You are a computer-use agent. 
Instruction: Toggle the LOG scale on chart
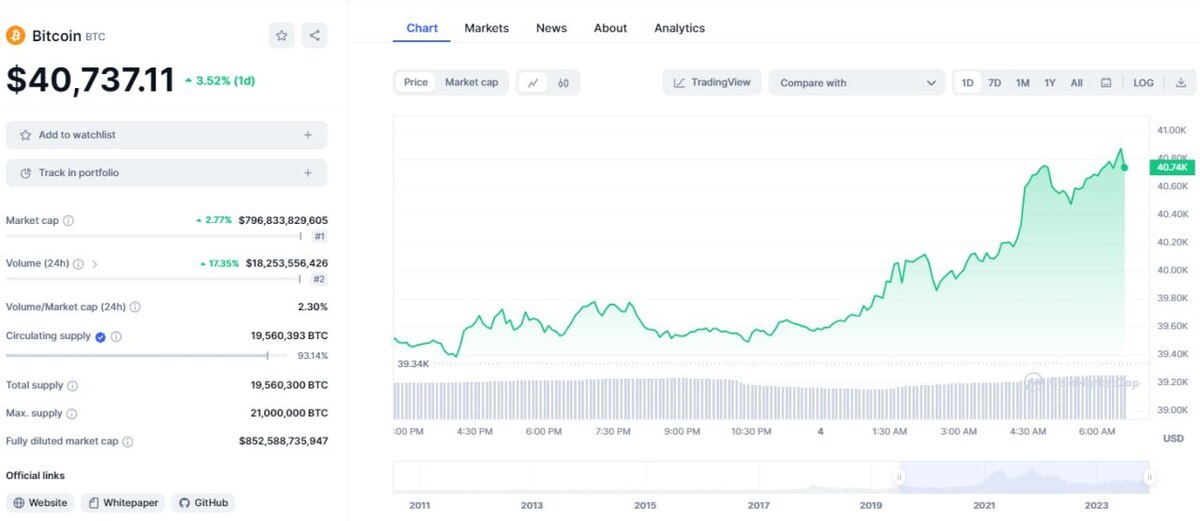click(x=1143, y=83)
